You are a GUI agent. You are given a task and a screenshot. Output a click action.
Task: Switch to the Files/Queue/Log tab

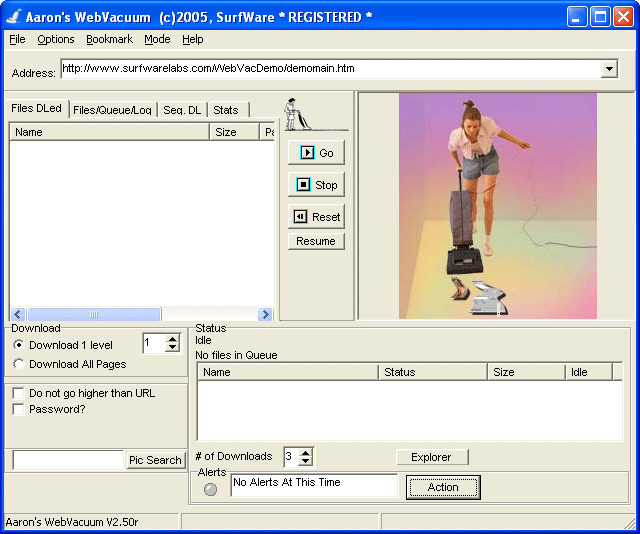[112, 110]
